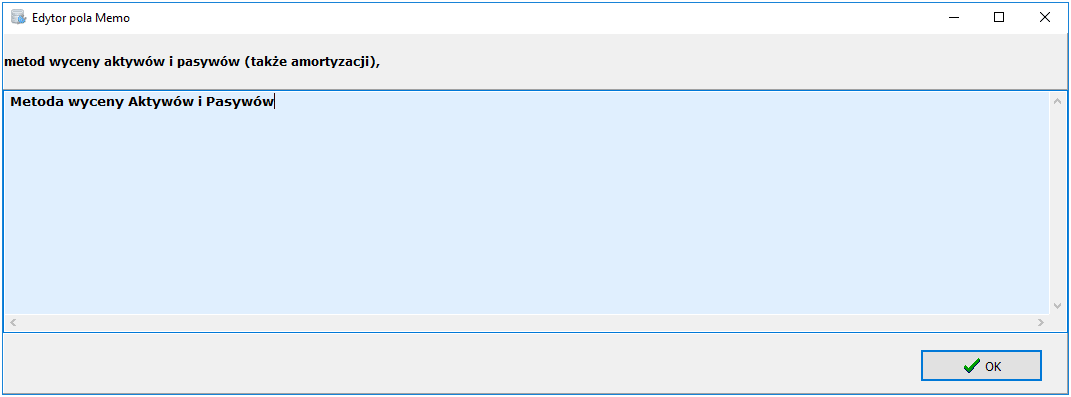Image resolution: width=1071 pixels, height=397 pixels.
Task: Place cursor in the word "Metoda"
Action: point(32,102)
